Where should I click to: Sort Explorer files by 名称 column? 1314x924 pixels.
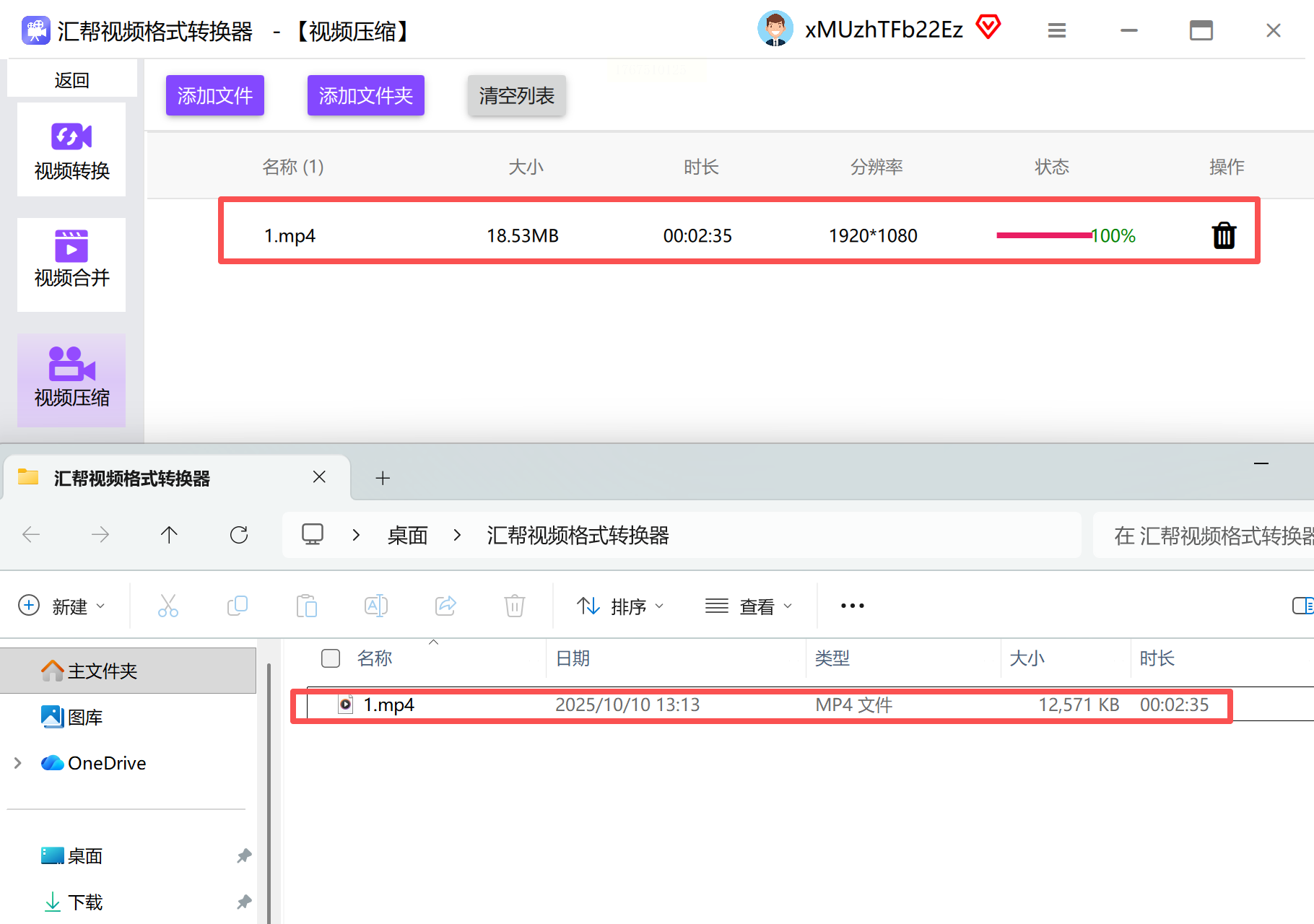click(375, 658)
